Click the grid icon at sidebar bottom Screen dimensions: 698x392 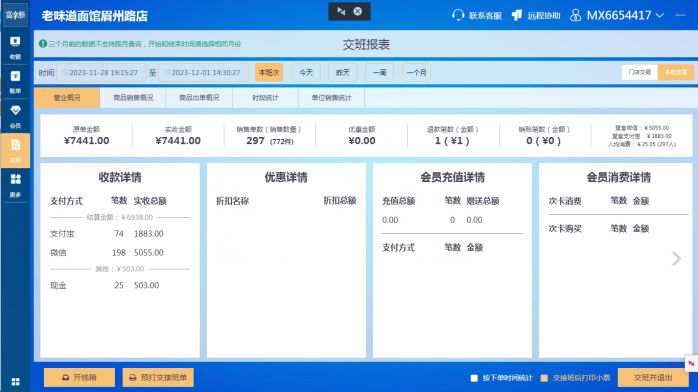(16, 381)
